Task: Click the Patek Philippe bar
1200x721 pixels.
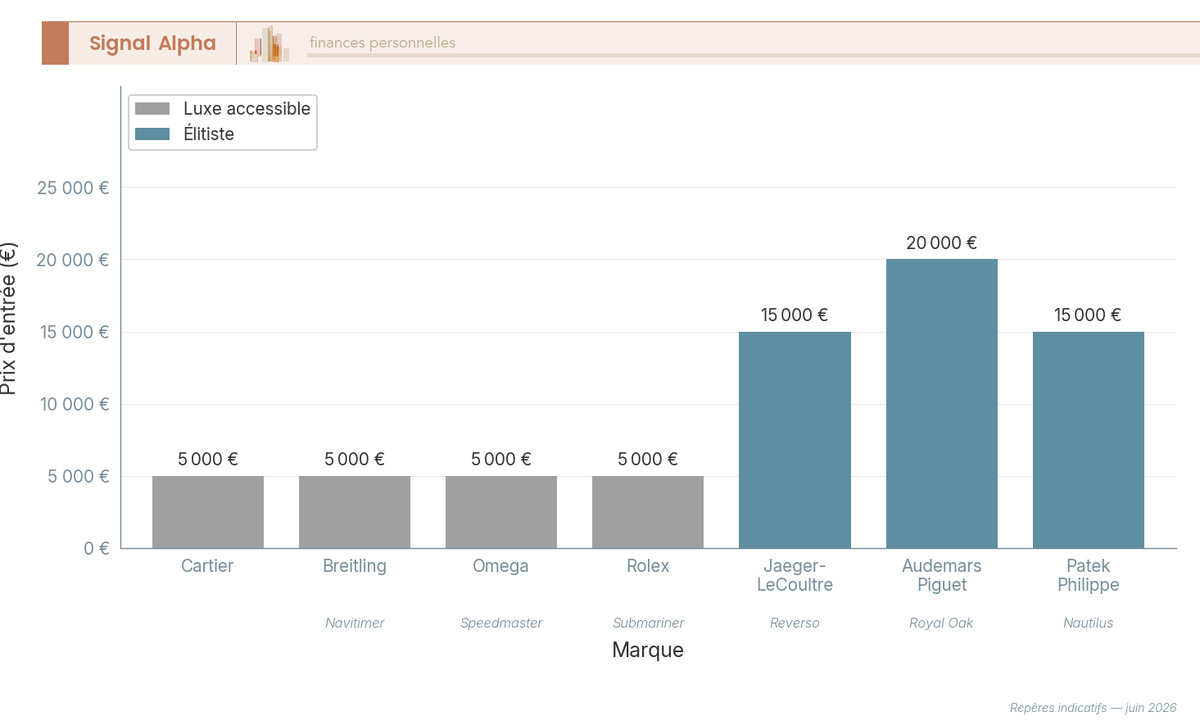Action: click(1088, 440)
